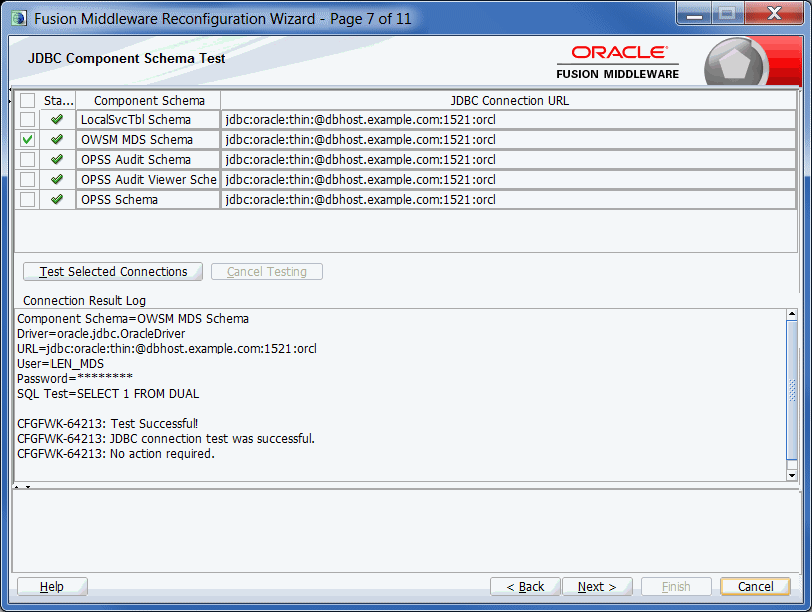Click the log line No action required.
This screenshot has width=812, height=612.
pos(116,454)
